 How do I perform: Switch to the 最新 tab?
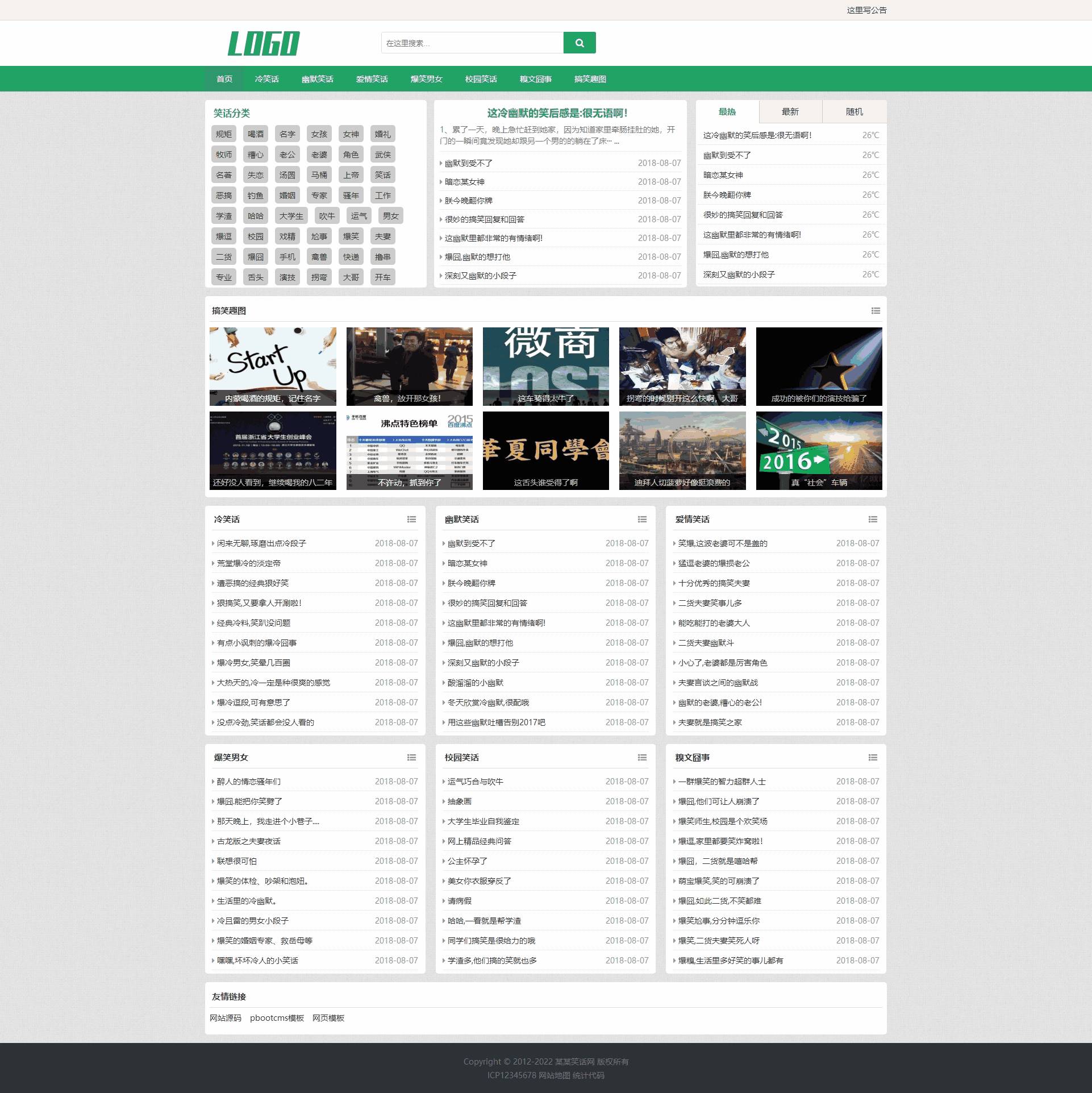790,112
